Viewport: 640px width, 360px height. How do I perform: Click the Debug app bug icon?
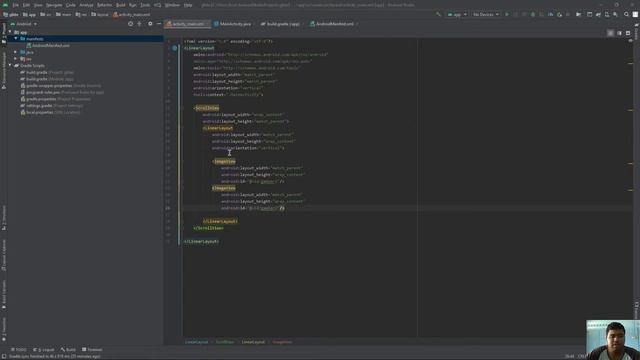coord(533,14)
